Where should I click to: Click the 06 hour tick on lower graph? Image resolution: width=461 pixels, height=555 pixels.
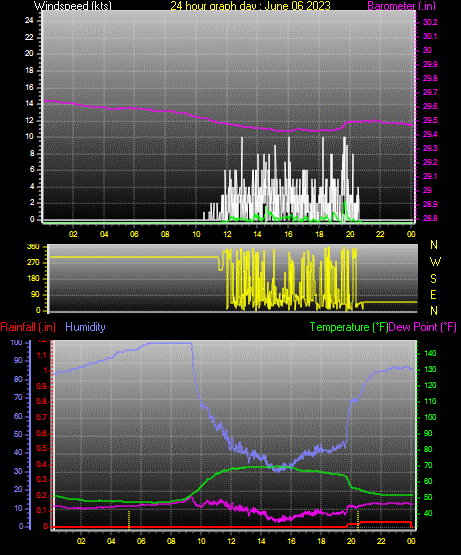point(141,541)
